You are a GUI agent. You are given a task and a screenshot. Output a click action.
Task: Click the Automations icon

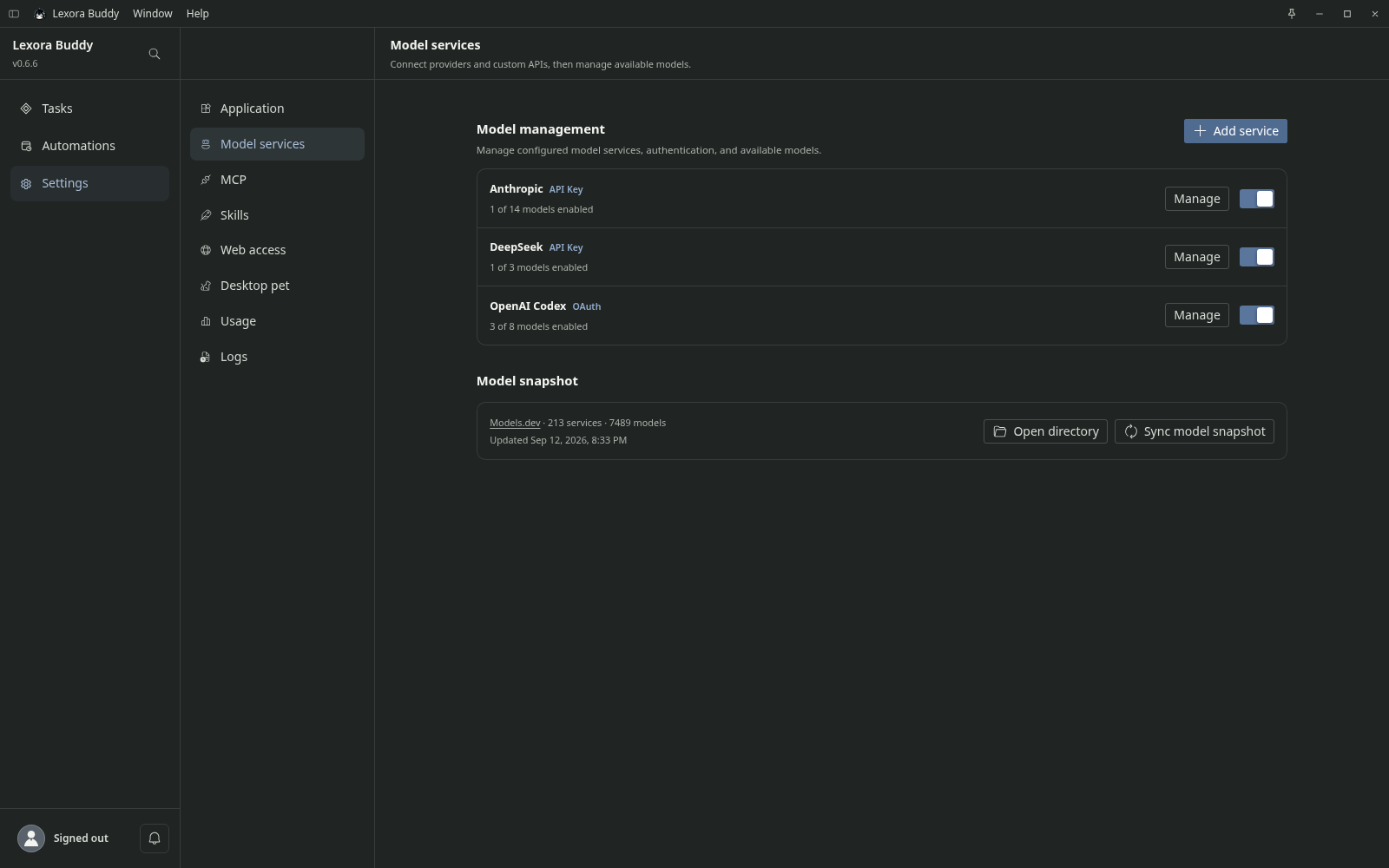pos(26,146)
